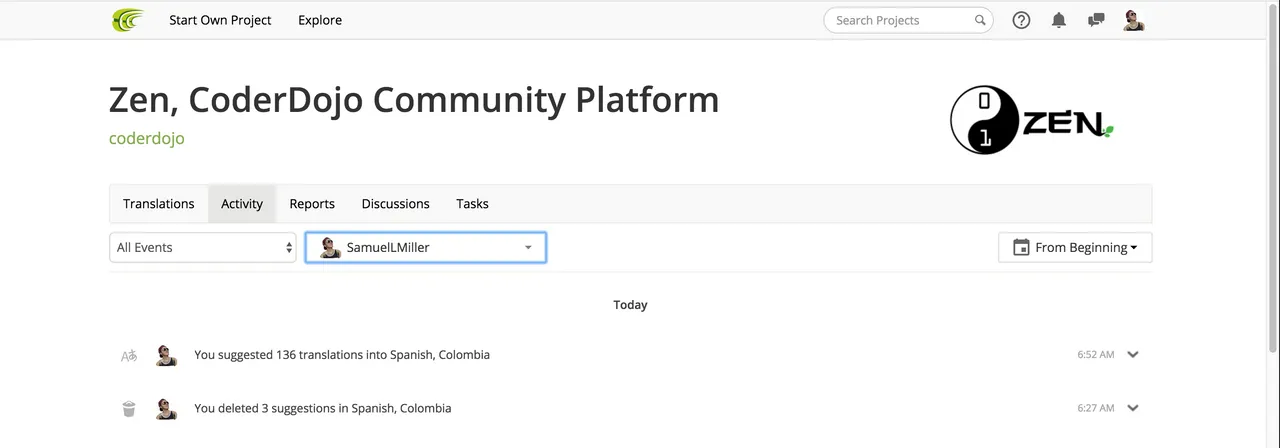Open the help question mark icon

point(1021,20)
